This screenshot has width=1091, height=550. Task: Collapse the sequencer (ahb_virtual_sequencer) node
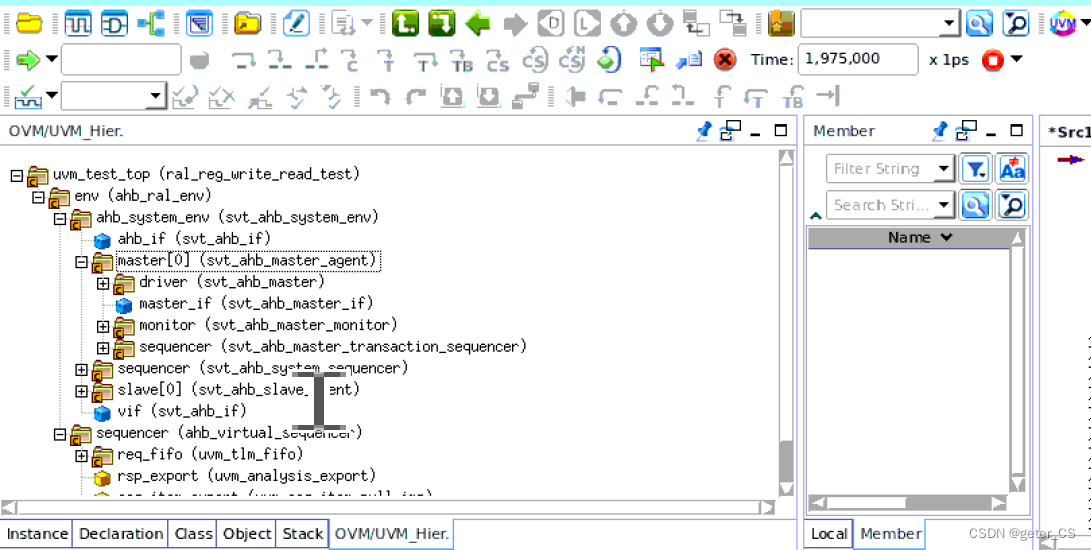pyautogui.click(x=60, y=434)
